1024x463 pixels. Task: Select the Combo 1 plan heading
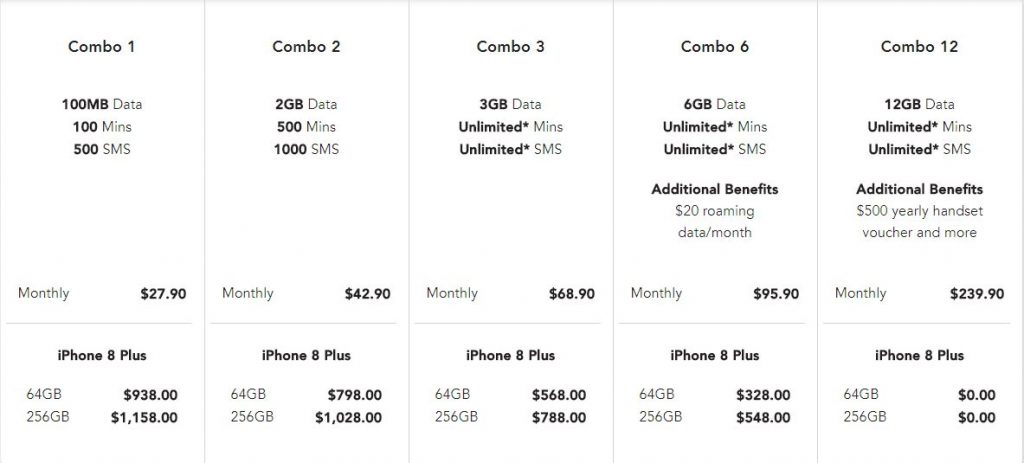click(101, 47)
